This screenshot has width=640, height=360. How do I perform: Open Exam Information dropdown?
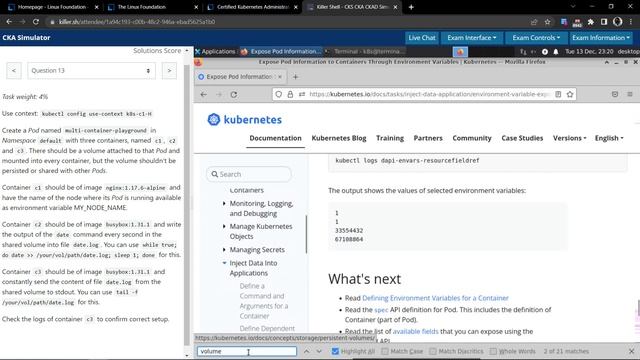coord(600,38)
